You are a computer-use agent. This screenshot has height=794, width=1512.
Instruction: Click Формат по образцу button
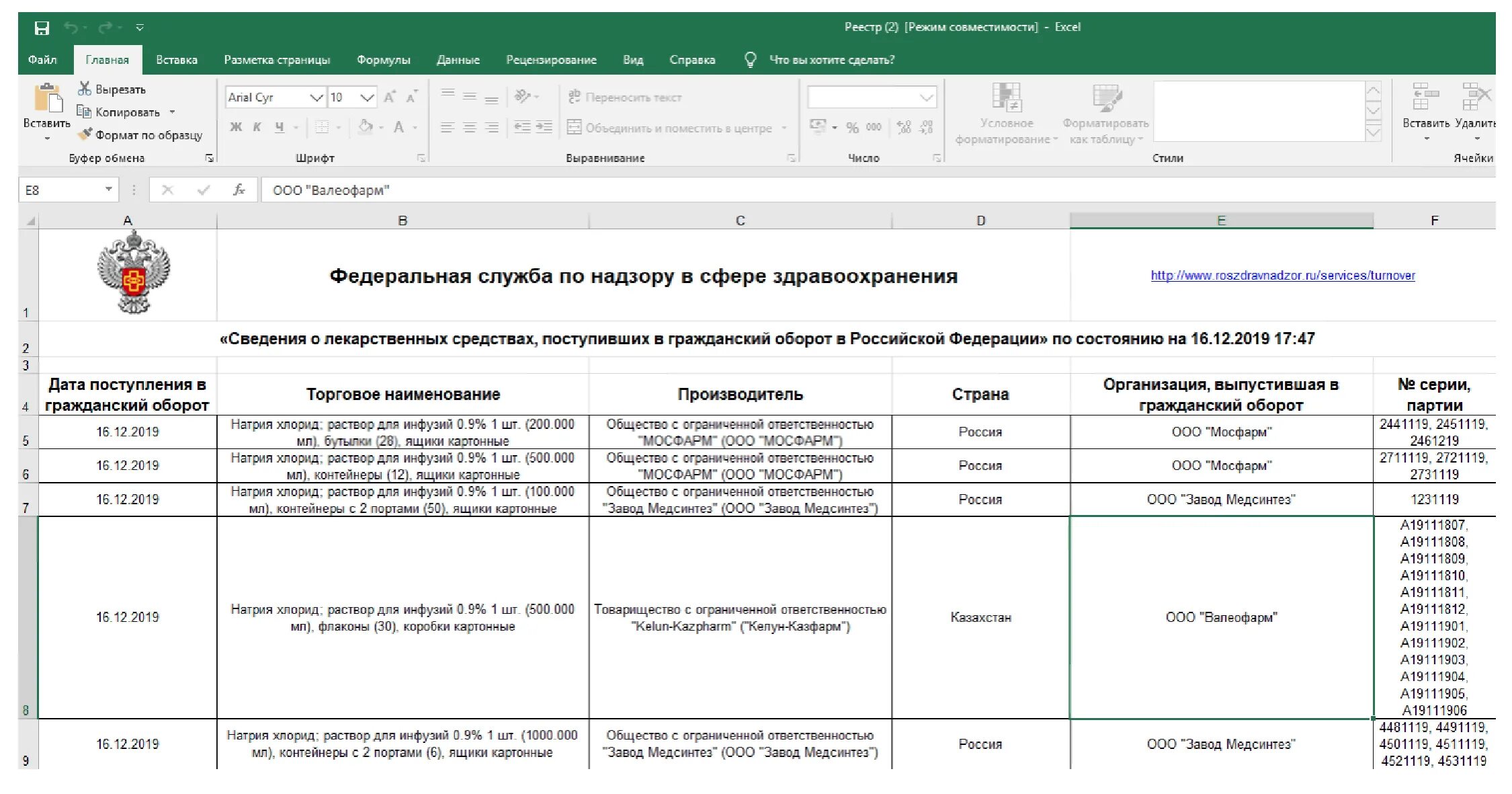(140, 134)
